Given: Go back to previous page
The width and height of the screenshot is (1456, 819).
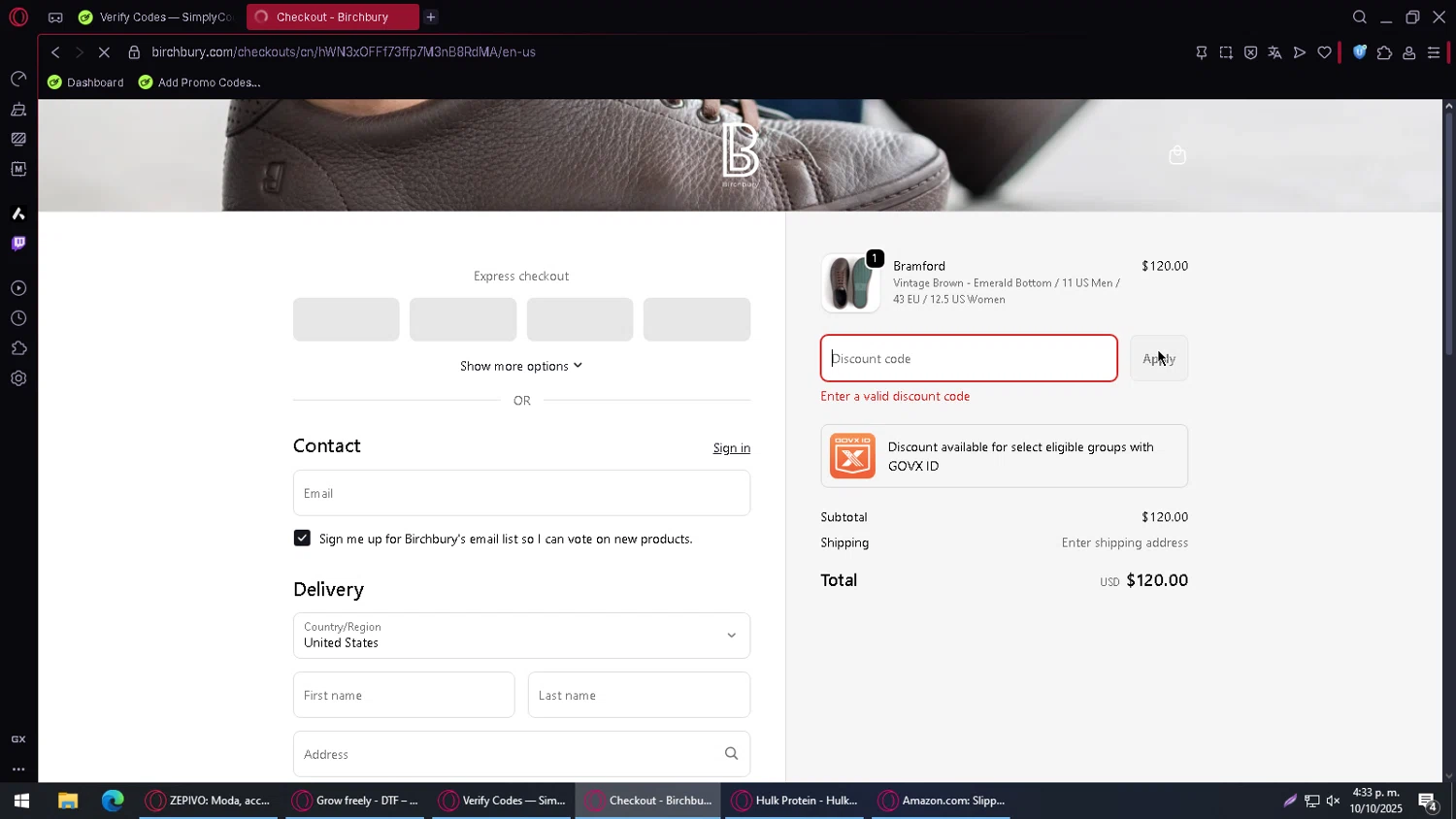Looking at the screenshot, I should click(x=55, y=52).
